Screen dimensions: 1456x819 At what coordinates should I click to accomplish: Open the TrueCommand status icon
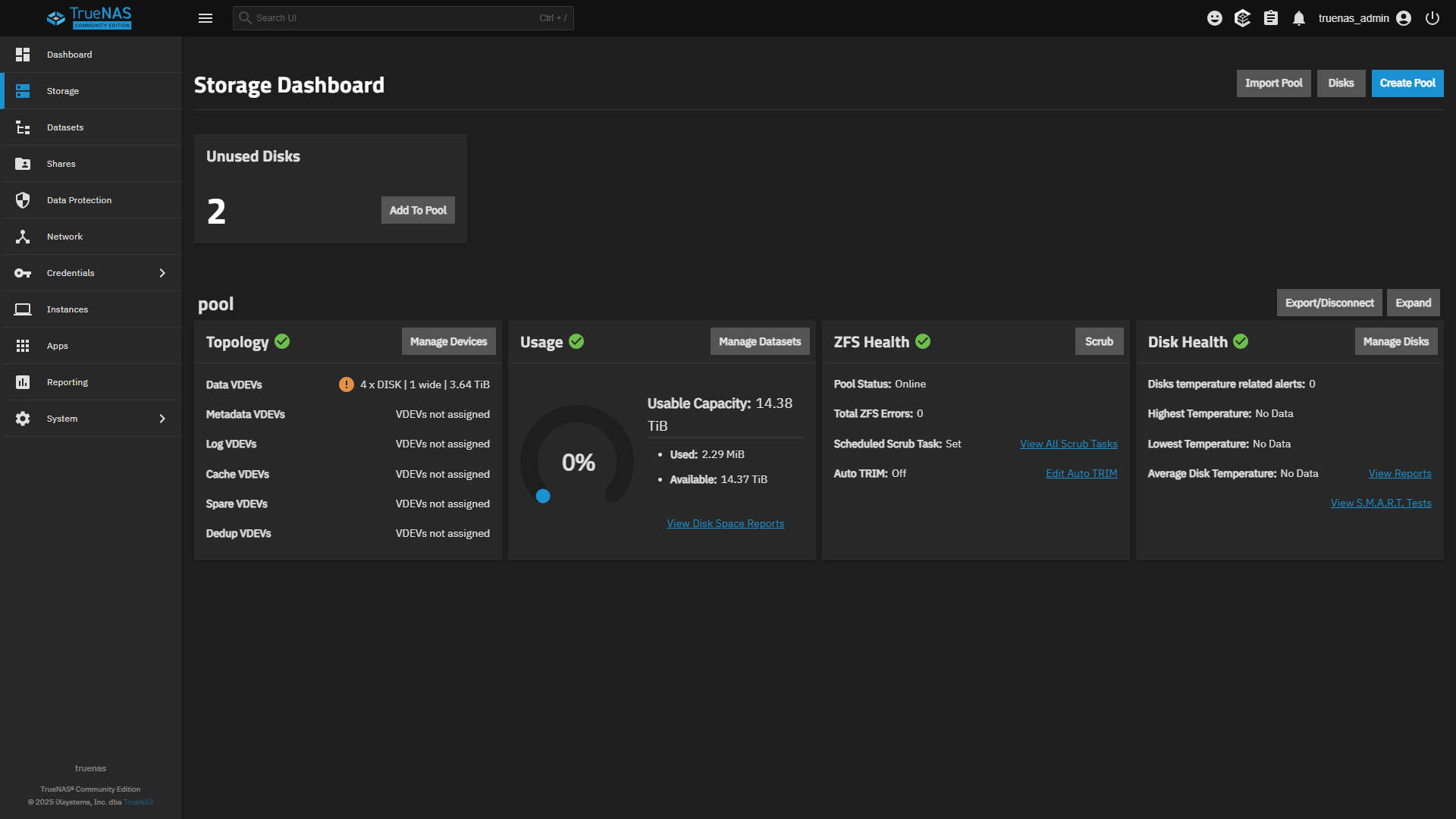[x=1242, y=18]
